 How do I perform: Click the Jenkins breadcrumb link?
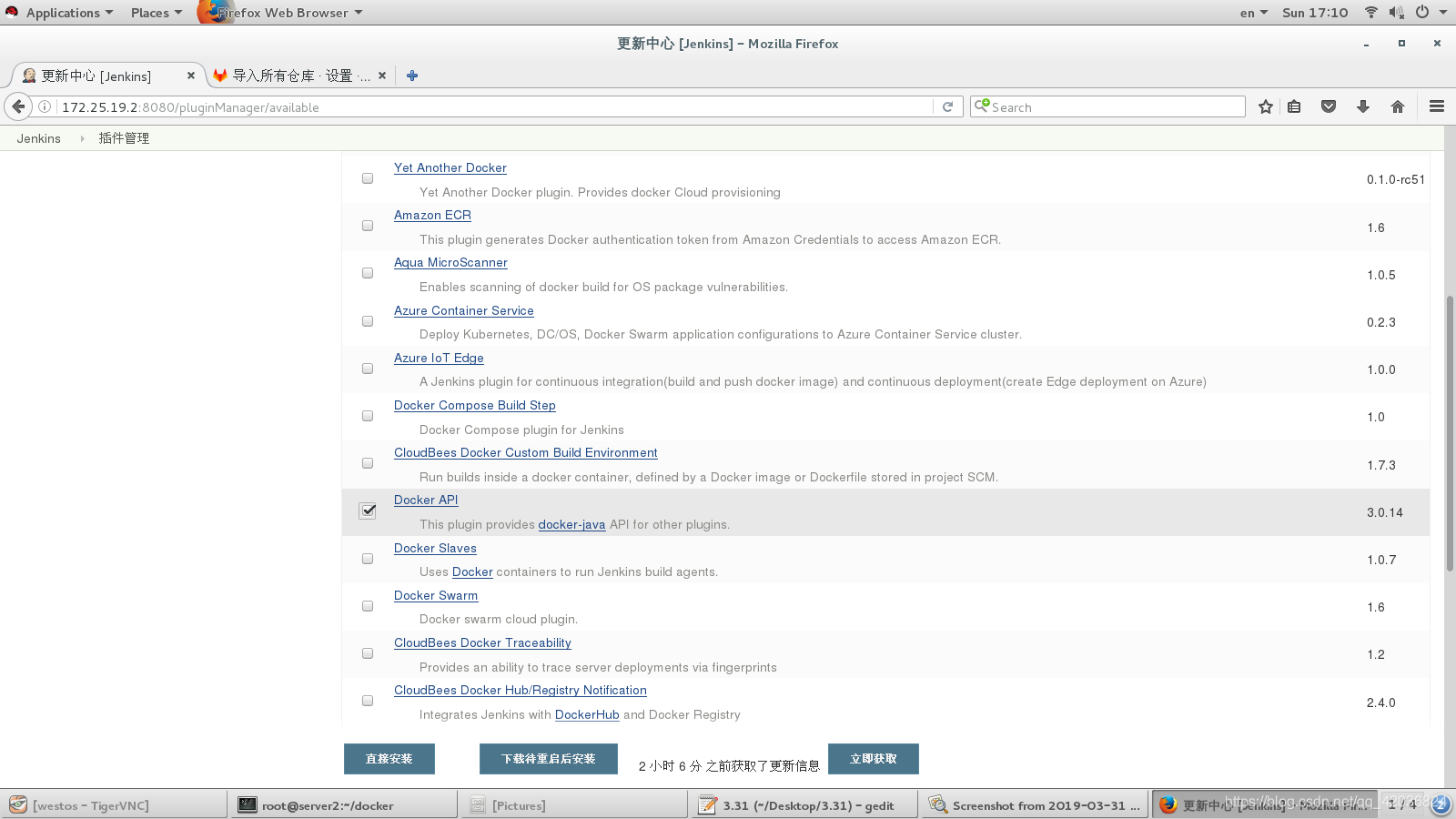click(38, 138)
